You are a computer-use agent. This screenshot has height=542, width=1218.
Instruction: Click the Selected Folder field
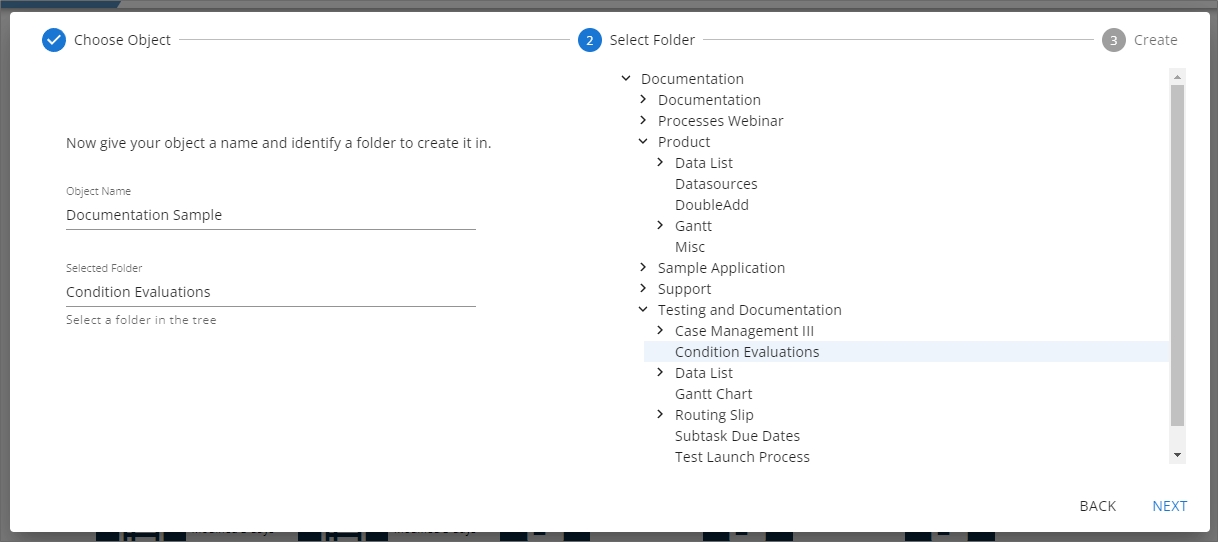[x=270, y=292]
